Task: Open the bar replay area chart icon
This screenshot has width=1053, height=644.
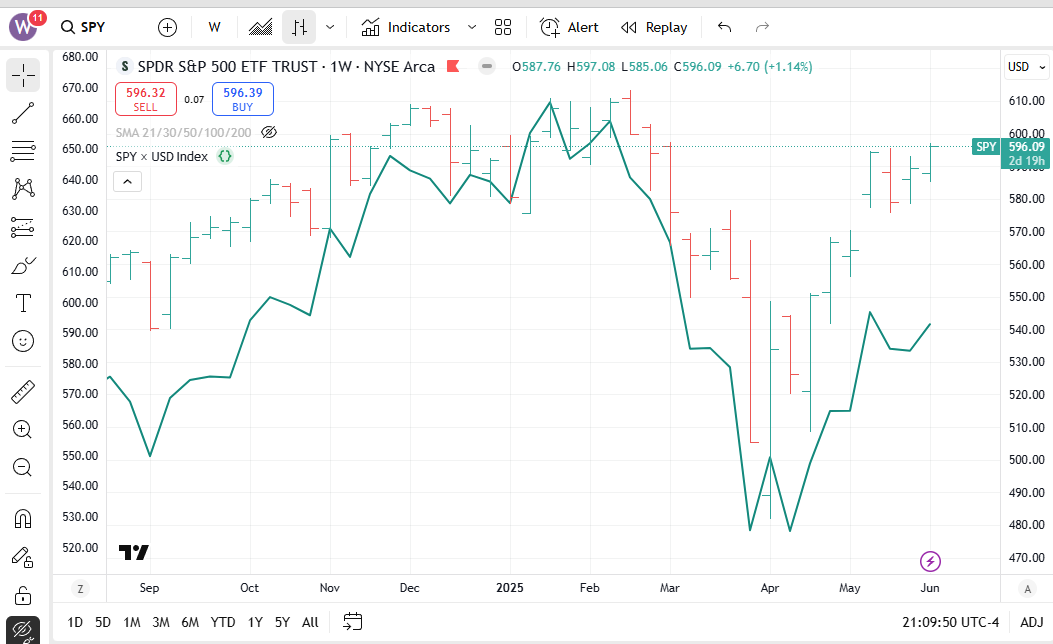Action: pyautogui.click(x=261, y=28)
